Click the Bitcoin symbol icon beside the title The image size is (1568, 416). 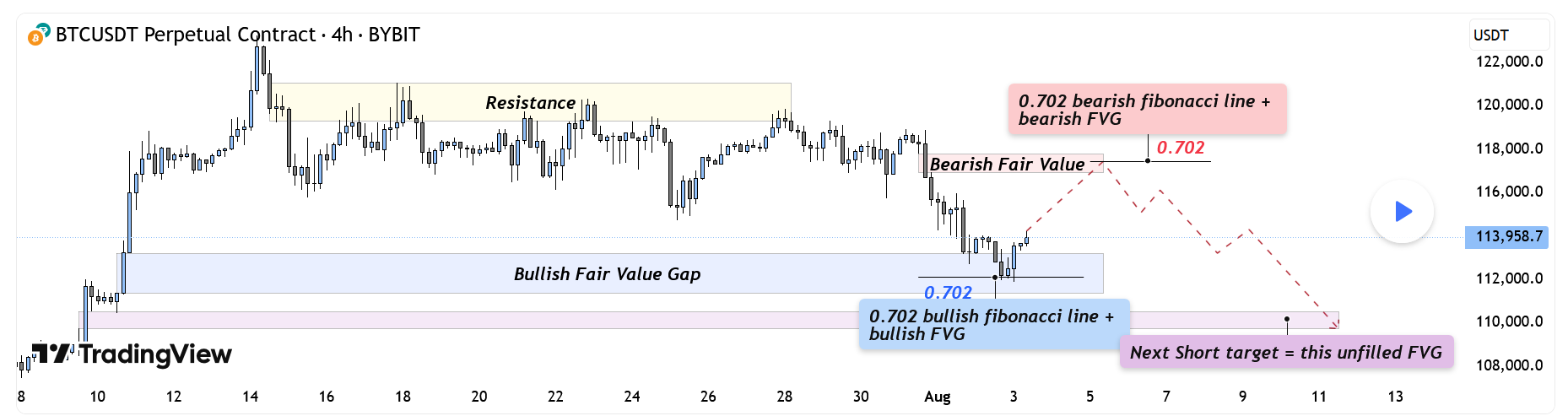click(39, 35)
